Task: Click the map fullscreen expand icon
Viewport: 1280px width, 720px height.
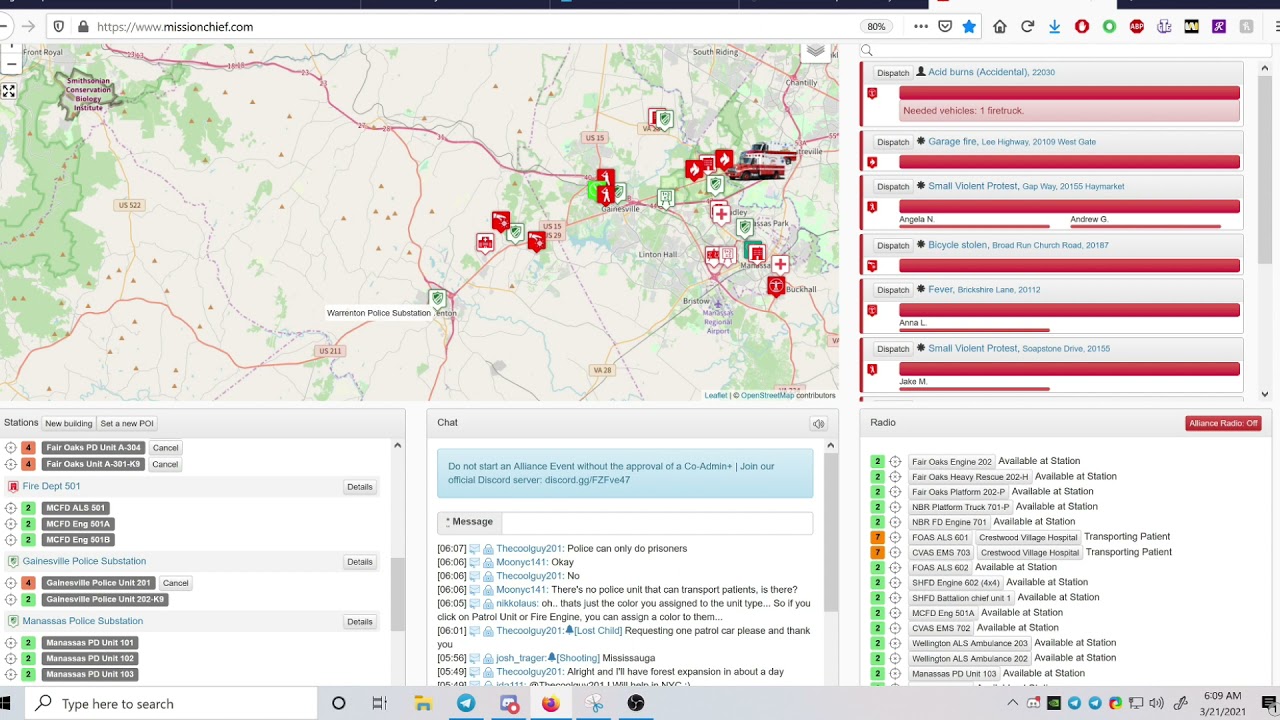Action: point(9,91)
